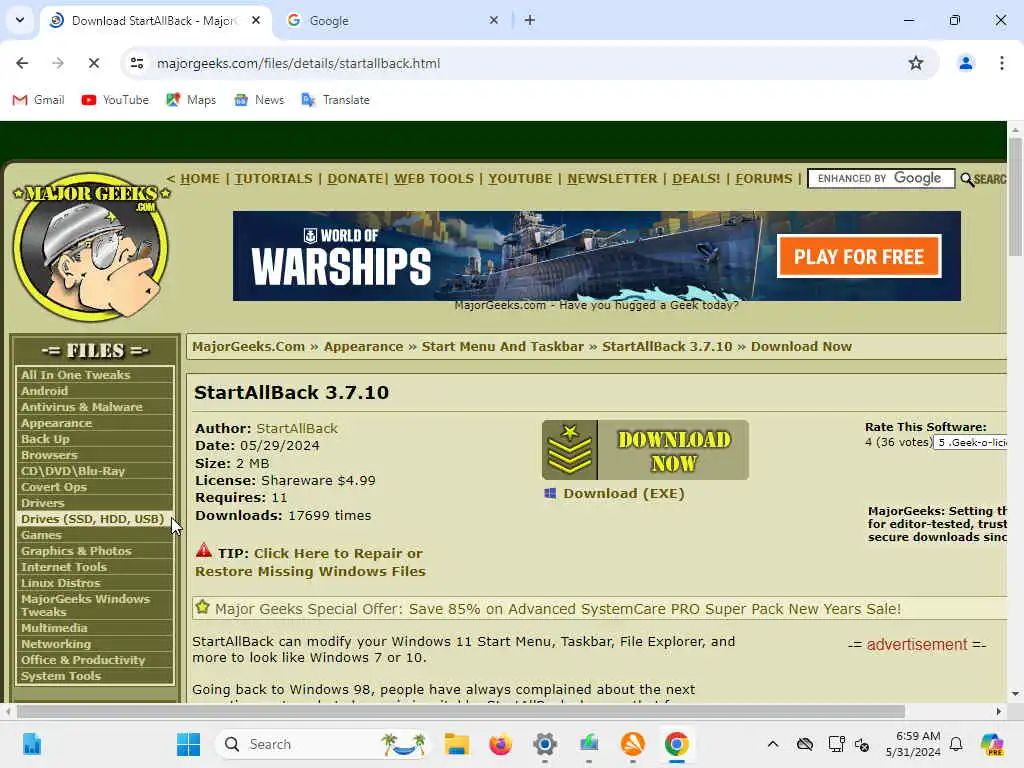The image size is (1024, 768).
Task: Click Appearance breadcrumb link
Action: (363, 347)
